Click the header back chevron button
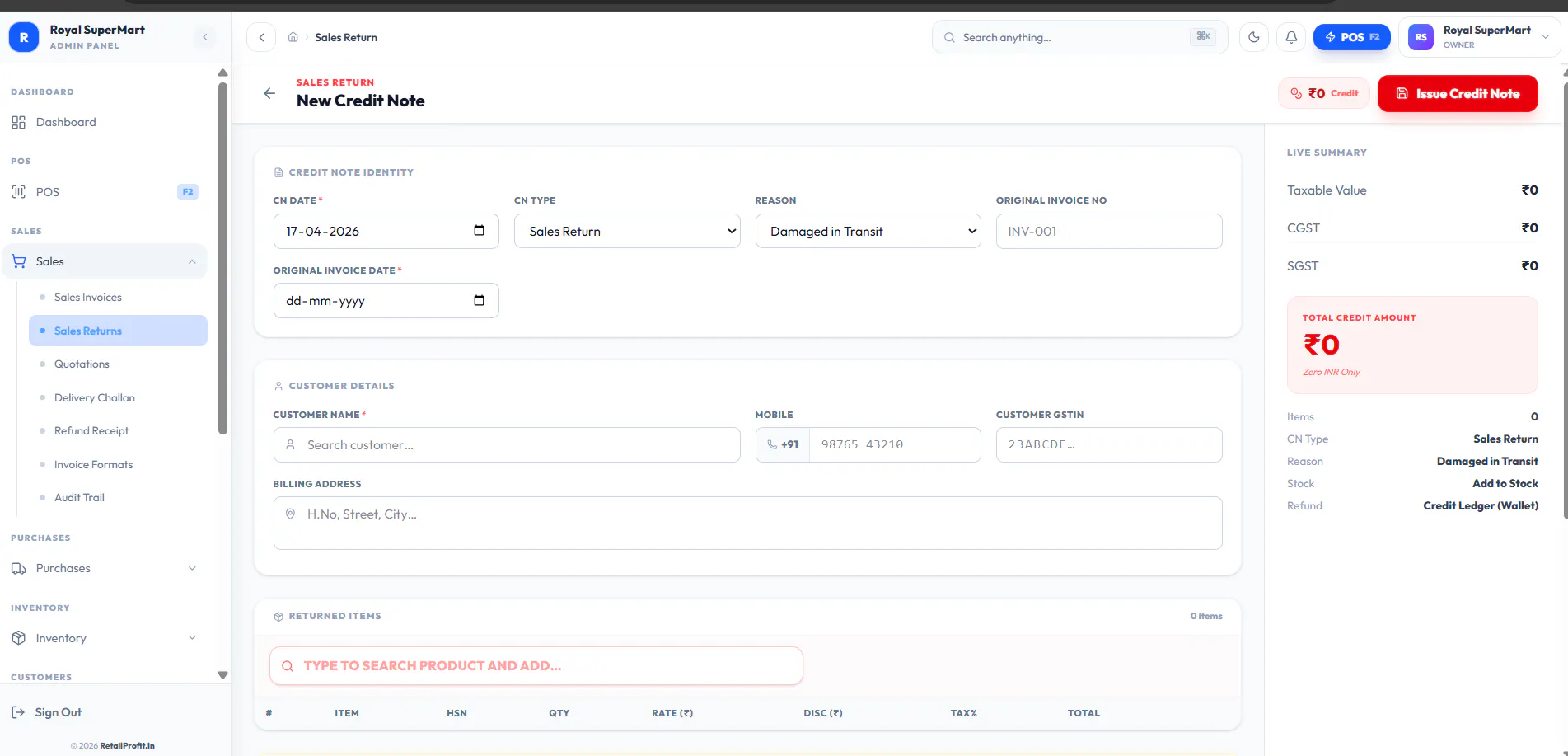 [x=261, y=37]
